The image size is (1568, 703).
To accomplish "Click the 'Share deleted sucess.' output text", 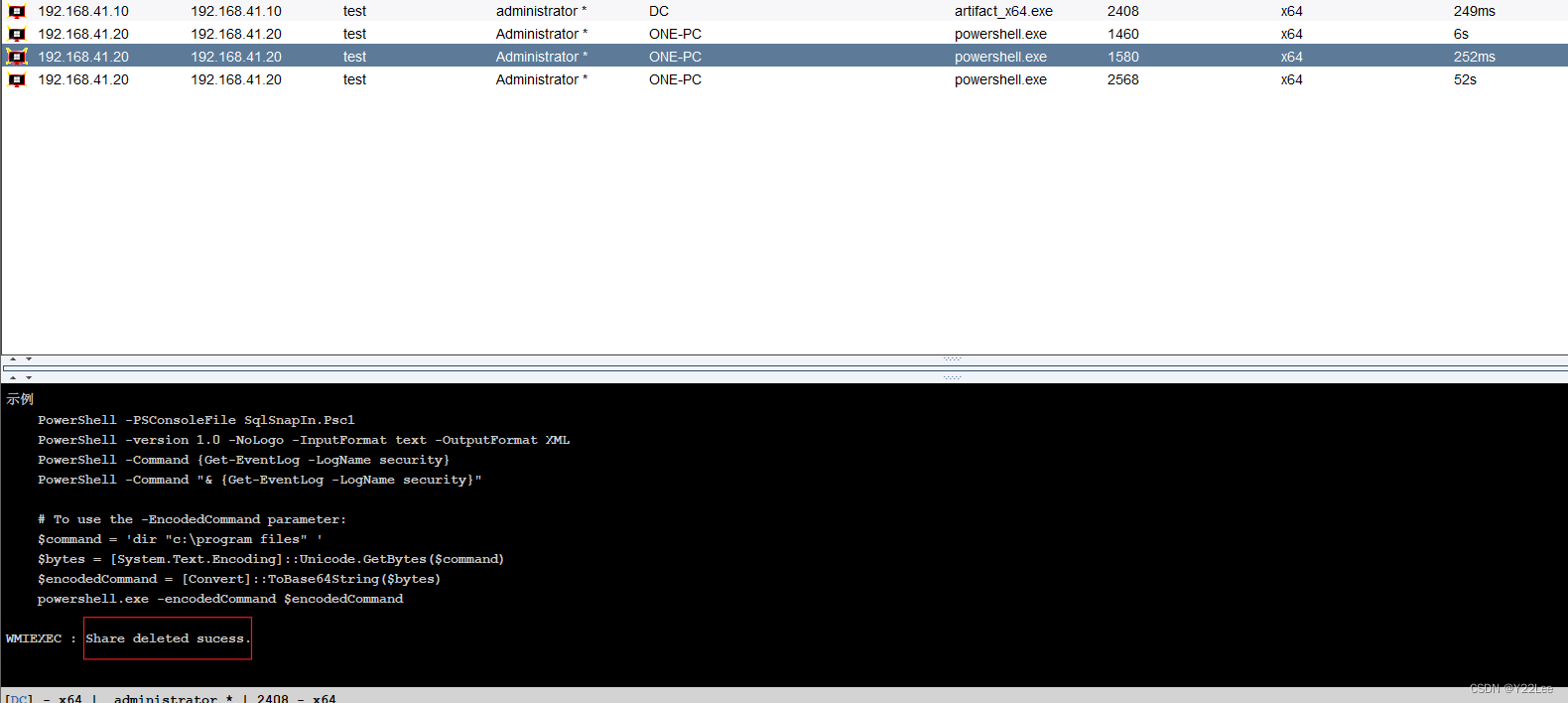I will (168, 638).
